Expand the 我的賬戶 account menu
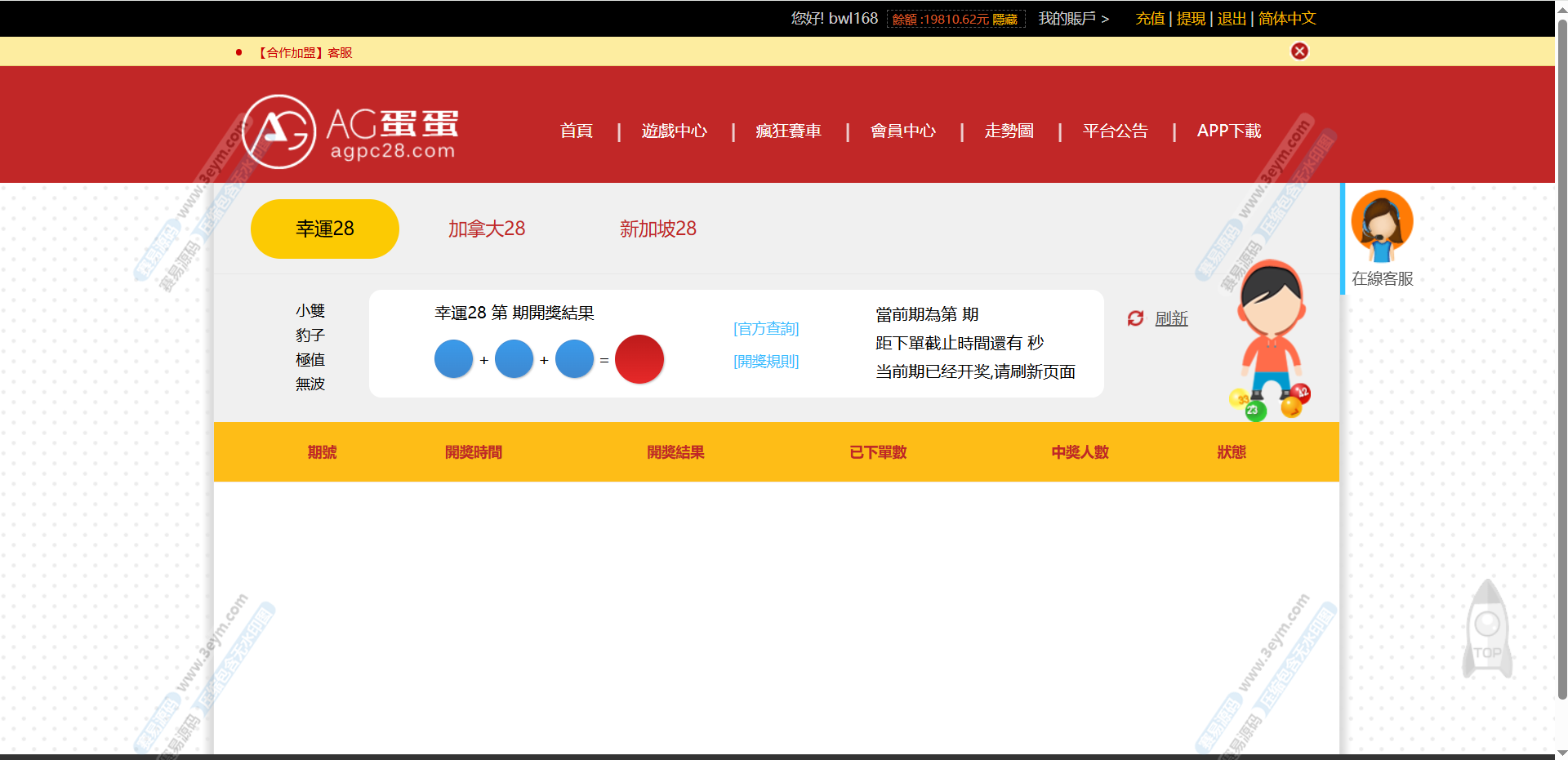1568x760 pixels. pos(1073,19)
